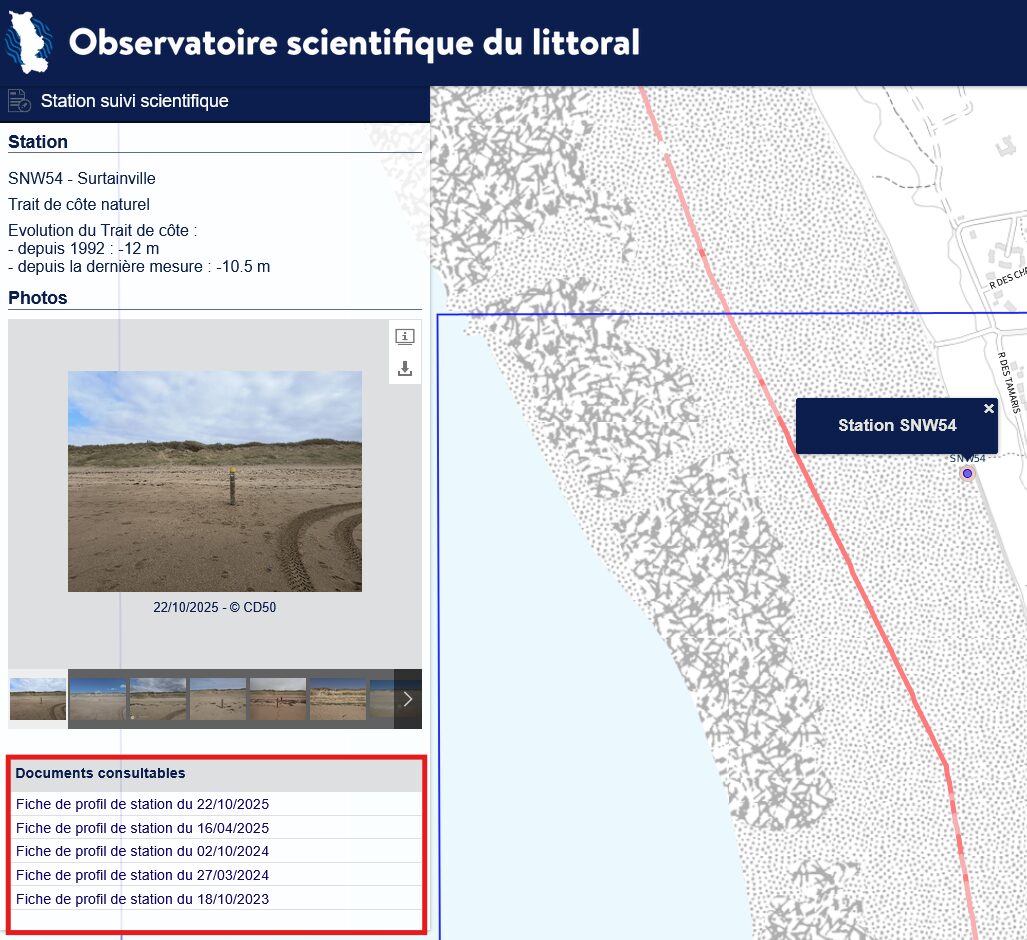Open Fiche de profil du 22/10/2025

[x=142, y=804]
